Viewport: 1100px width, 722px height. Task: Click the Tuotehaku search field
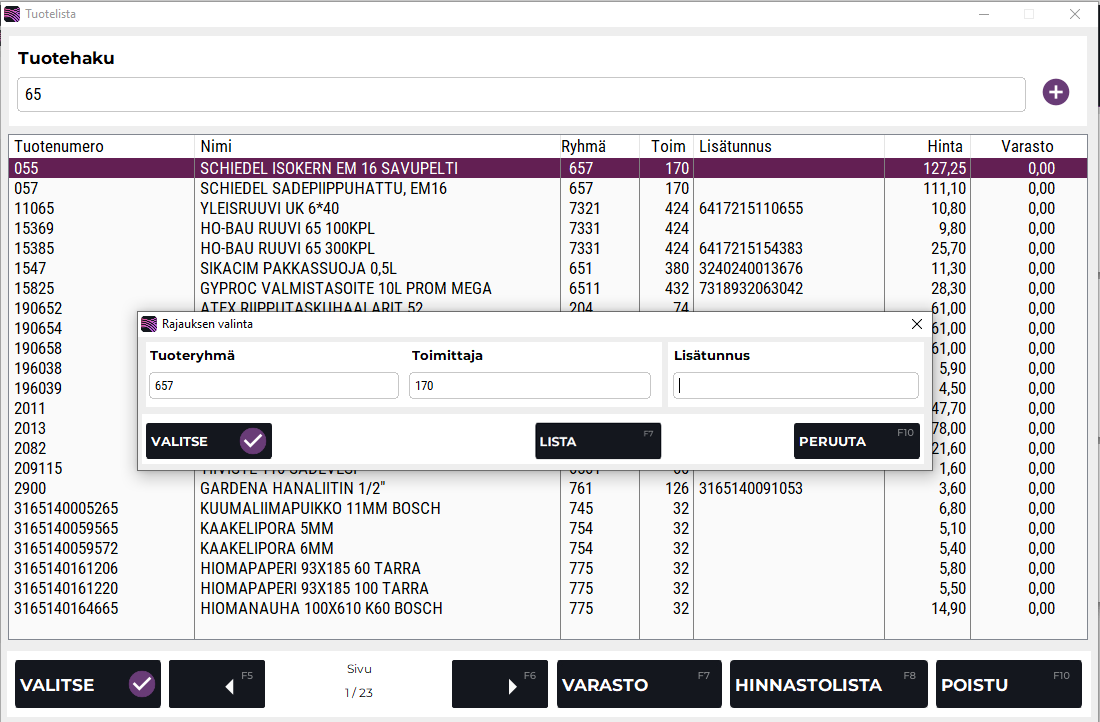click(520, 95)
